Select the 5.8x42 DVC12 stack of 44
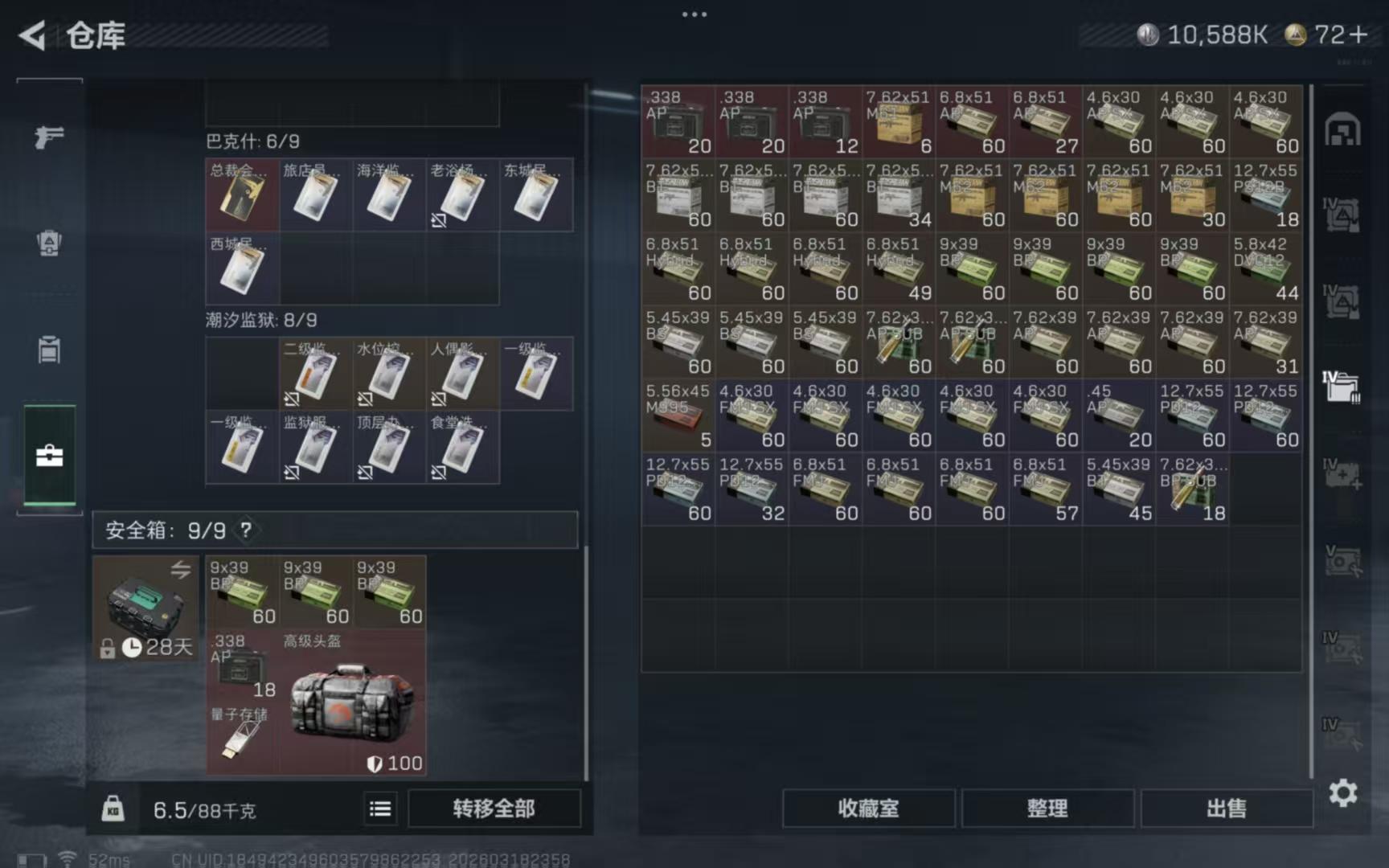The image size is (1389, 868). [x=1266, y=268]
